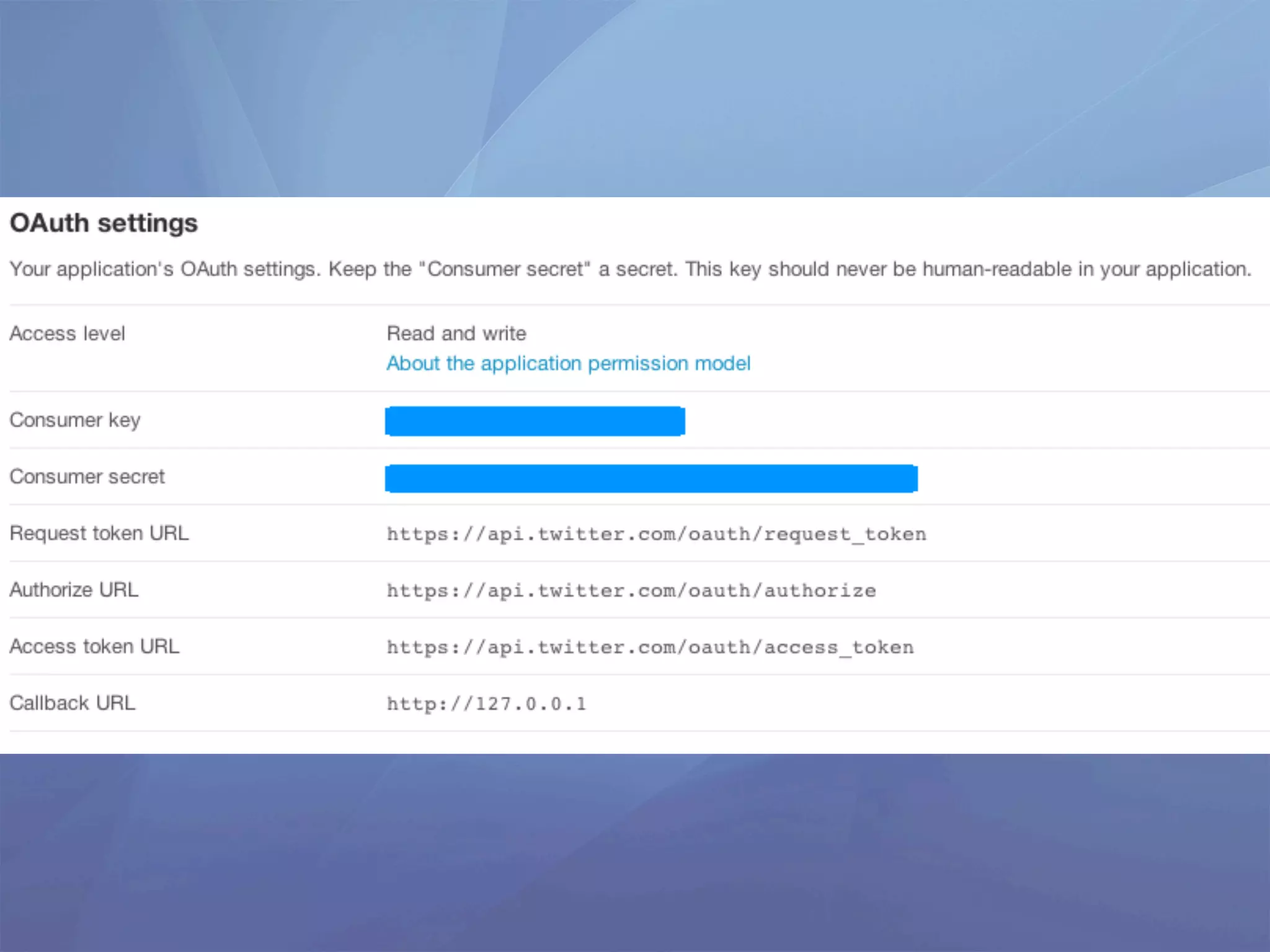
Task: Click the Request token URL label
Action: [99, 533]
